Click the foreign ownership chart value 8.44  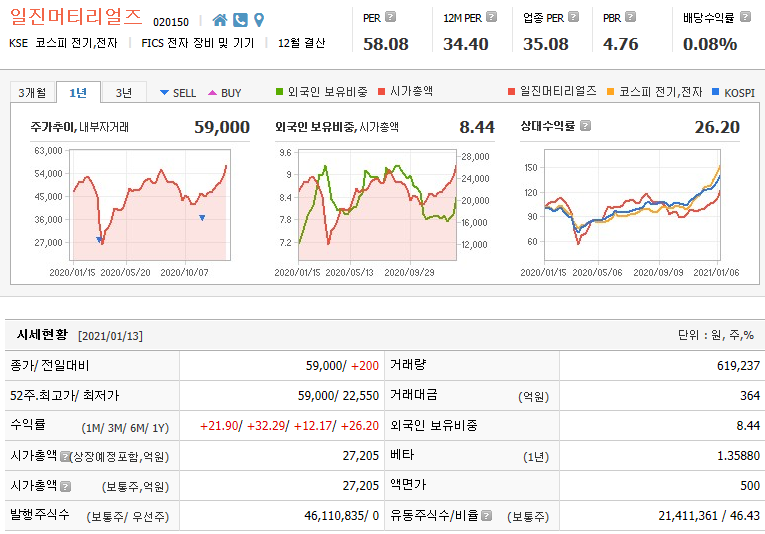477,127
